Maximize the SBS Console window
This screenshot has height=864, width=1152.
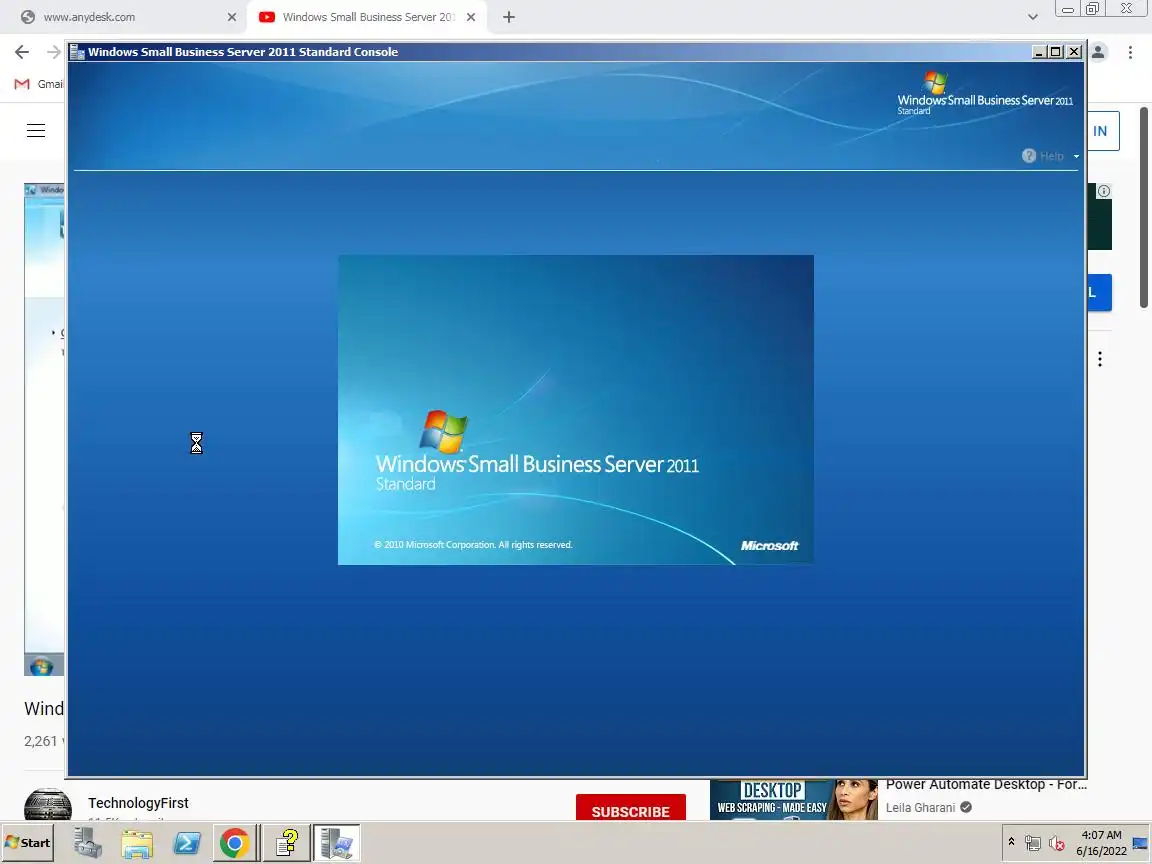(1056, 52)
